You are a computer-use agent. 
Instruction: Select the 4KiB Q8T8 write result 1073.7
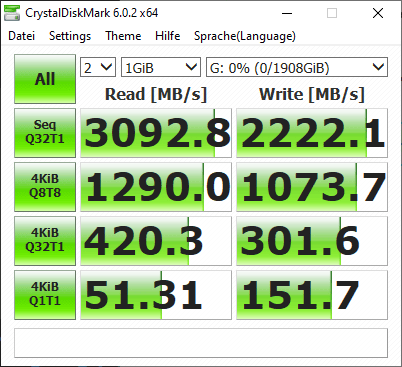tap(312, 187)
